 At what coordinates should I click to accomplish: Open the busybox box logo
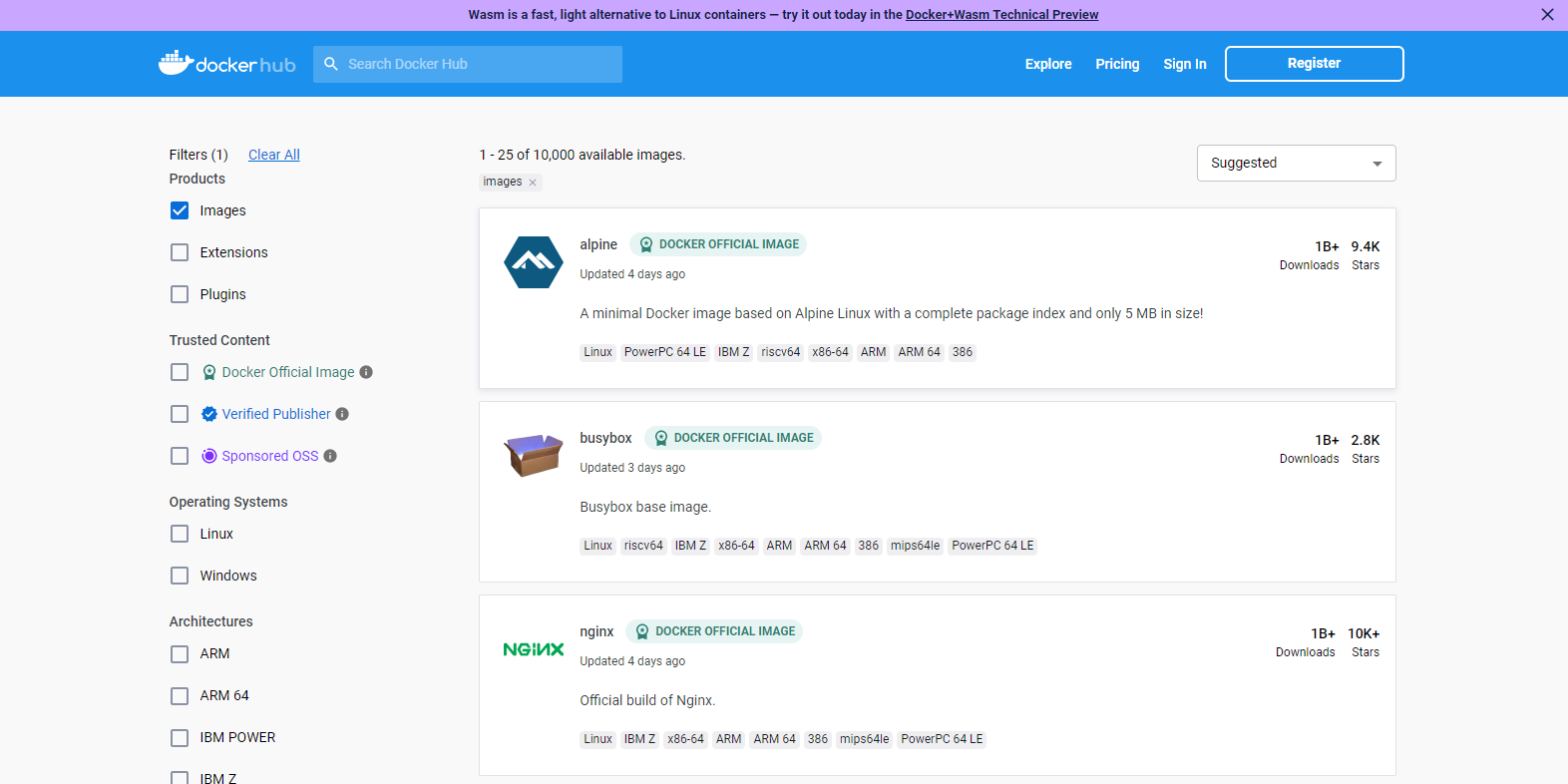534,456
